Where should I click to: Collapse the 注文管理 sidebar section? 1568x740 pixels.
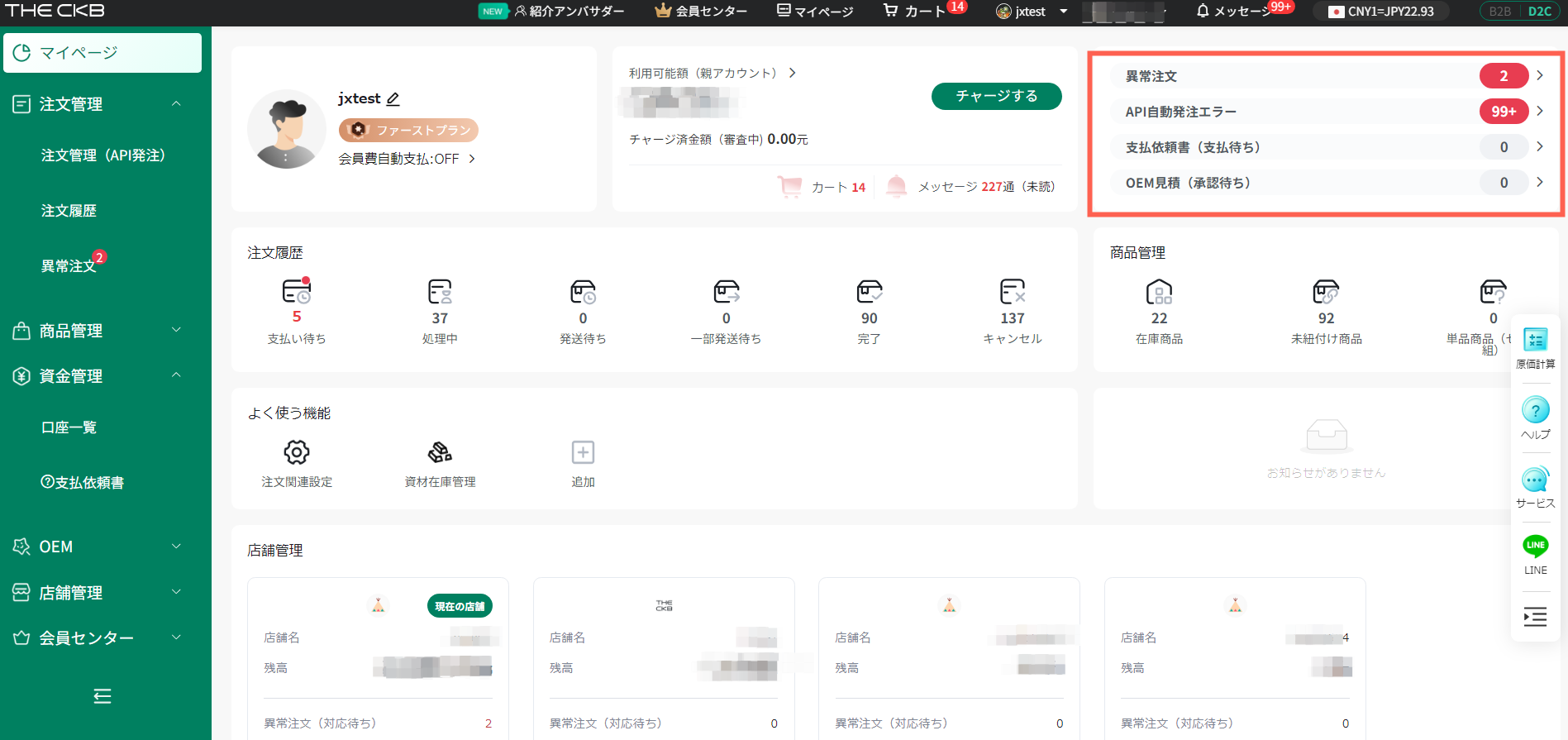click(x=176, y=104)
